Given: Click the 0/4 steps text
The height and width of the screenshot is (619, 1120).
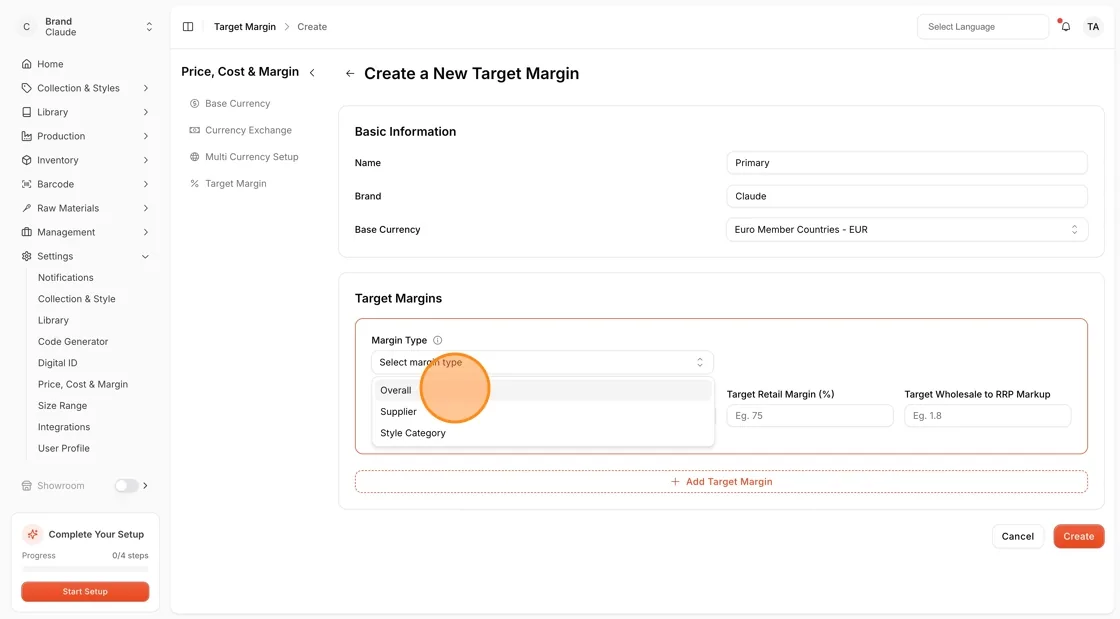Looking at the screenshot, I should (130, 555).
